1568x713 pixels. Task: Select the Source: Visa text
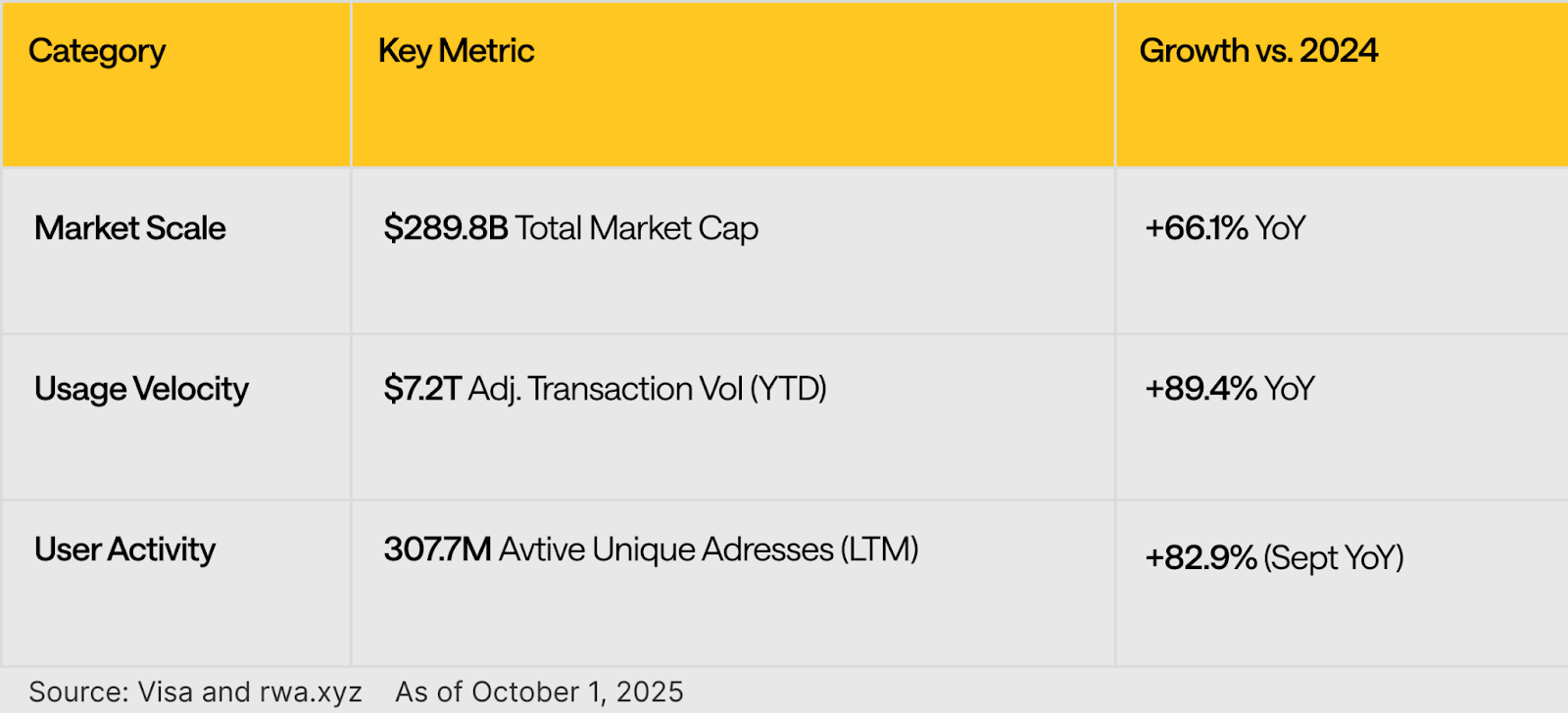[111, 692]
